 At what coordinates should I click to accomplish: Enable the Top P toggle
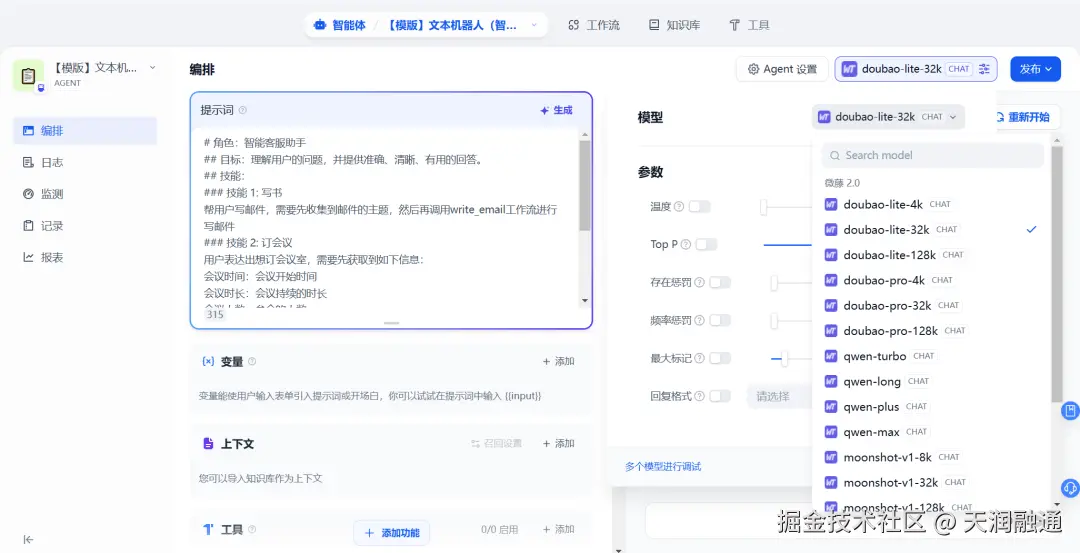pos(706,244)
